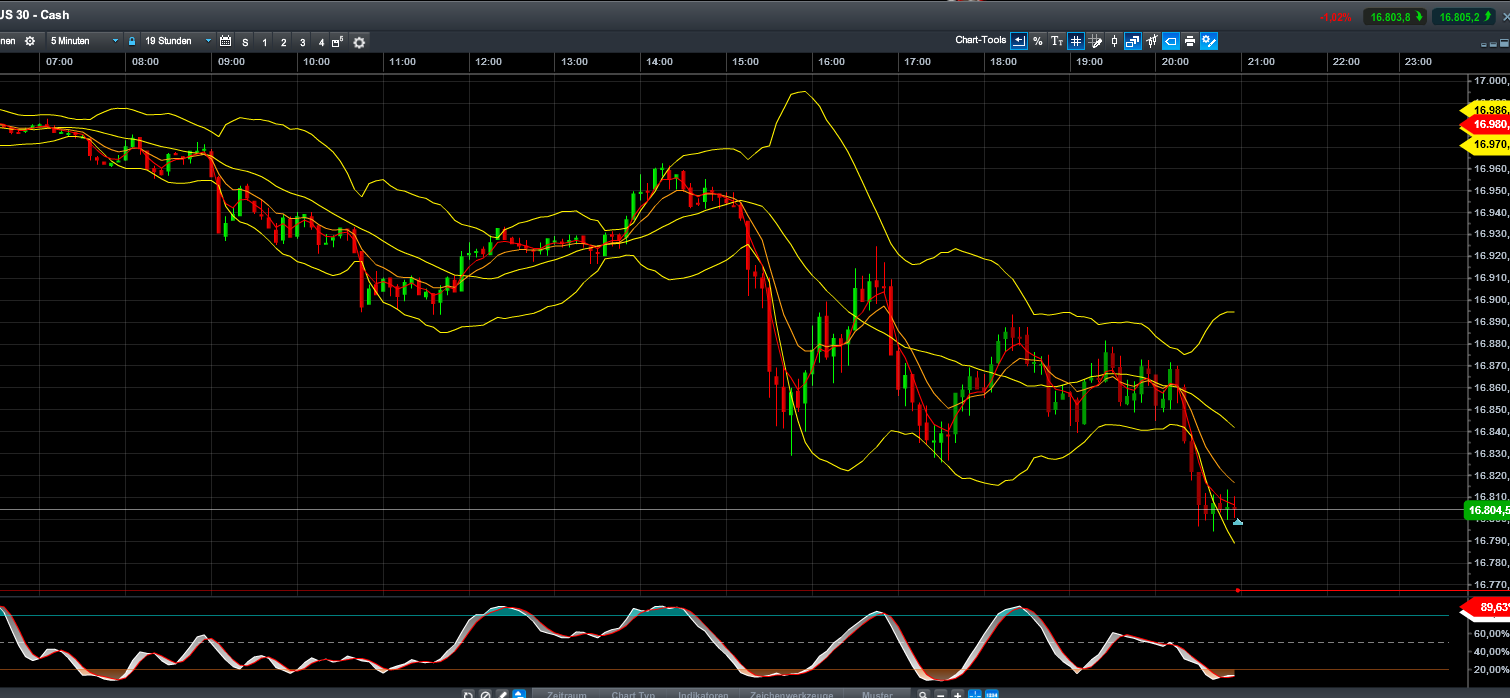The height and width of the screenshot is (698, 1510).
Task: Select chart preset 3
Action: click(303, 42)
